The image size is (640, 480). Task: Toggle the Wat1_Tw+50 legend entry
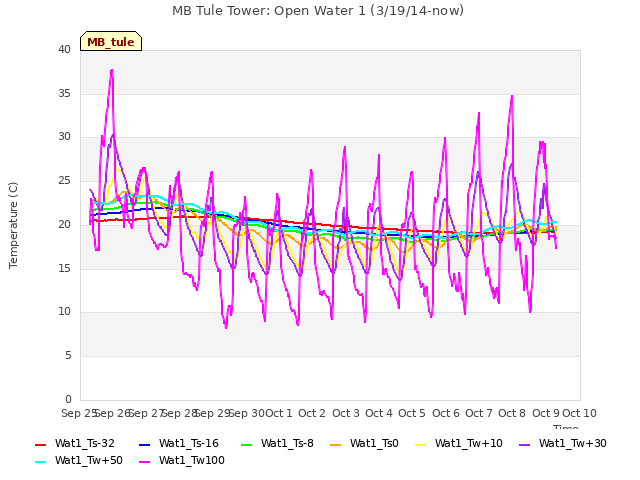point(79,461)
